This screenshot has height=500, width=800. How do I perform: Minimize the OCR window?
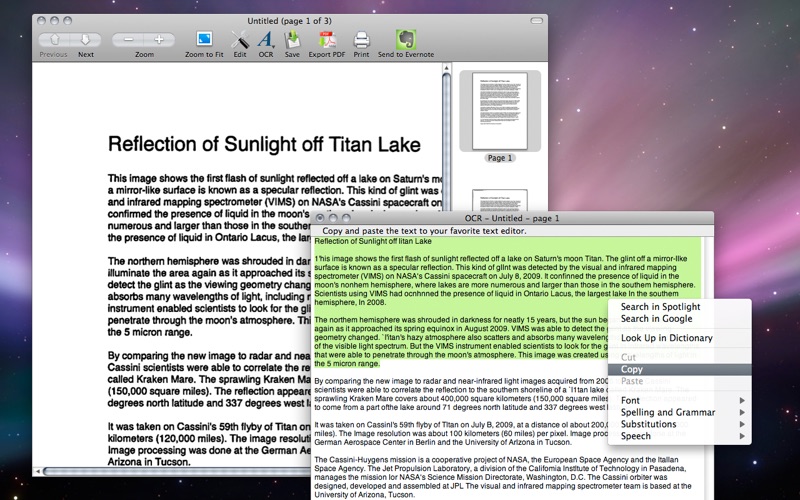point(333,218)
